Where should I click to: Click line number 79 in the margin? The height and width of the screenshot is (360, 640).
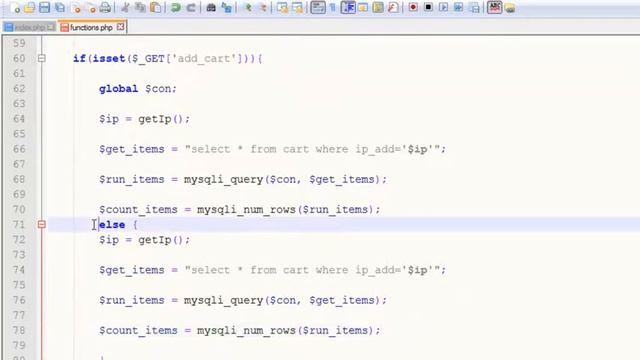point(19,345)
